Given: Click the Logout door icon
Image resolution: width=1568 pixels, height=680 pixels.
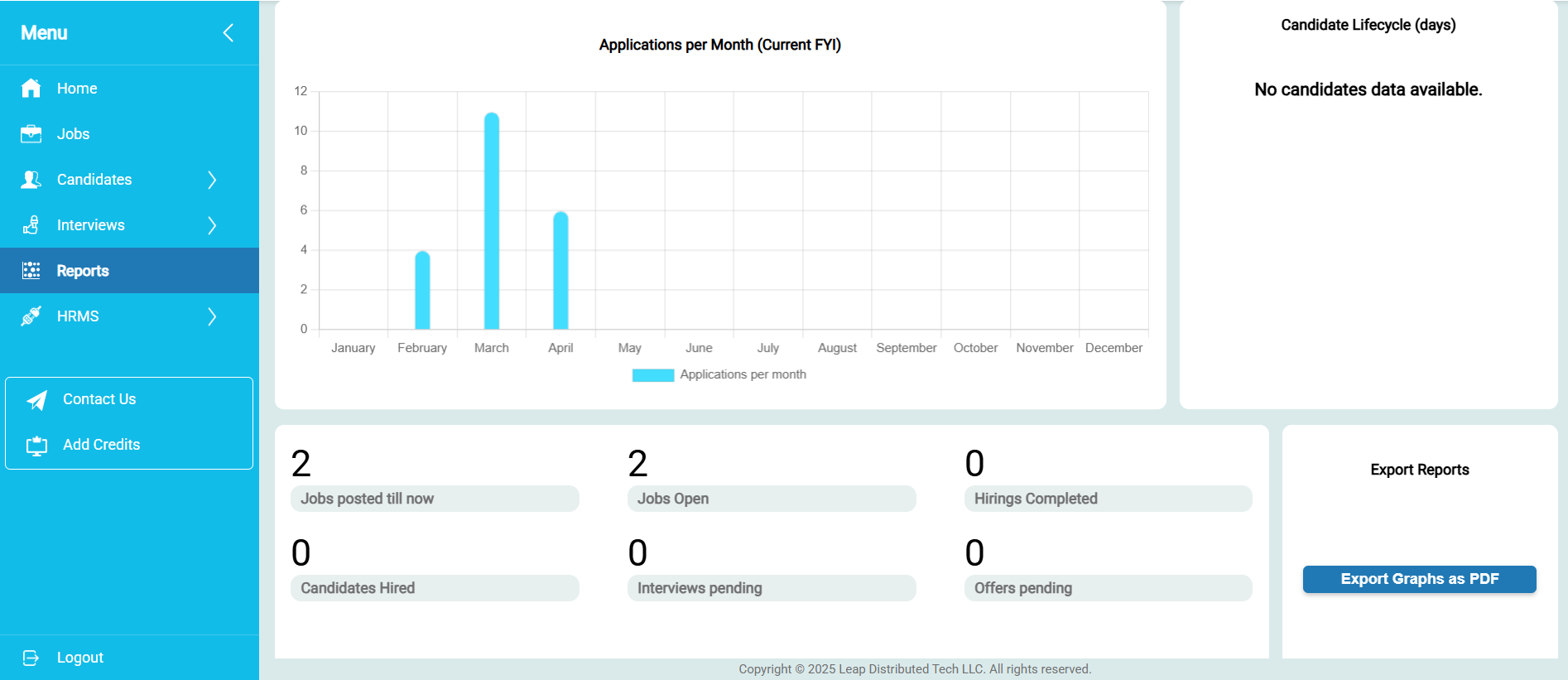Looking at the screenshot, I should coord(31,658).
